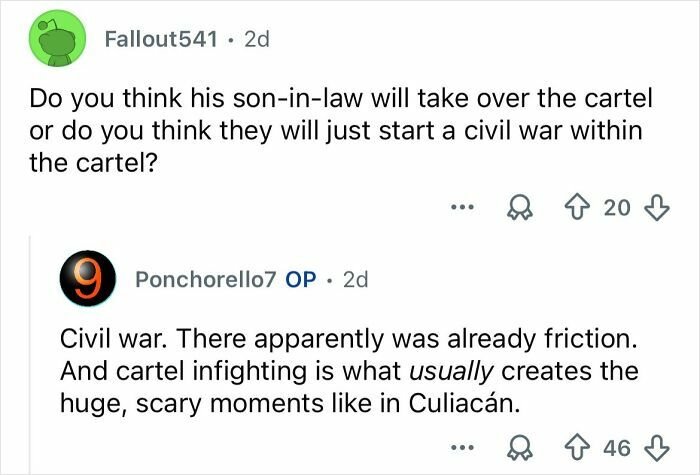
Task: Downvote Fallout541's comment
Action: tap(655, 207)
